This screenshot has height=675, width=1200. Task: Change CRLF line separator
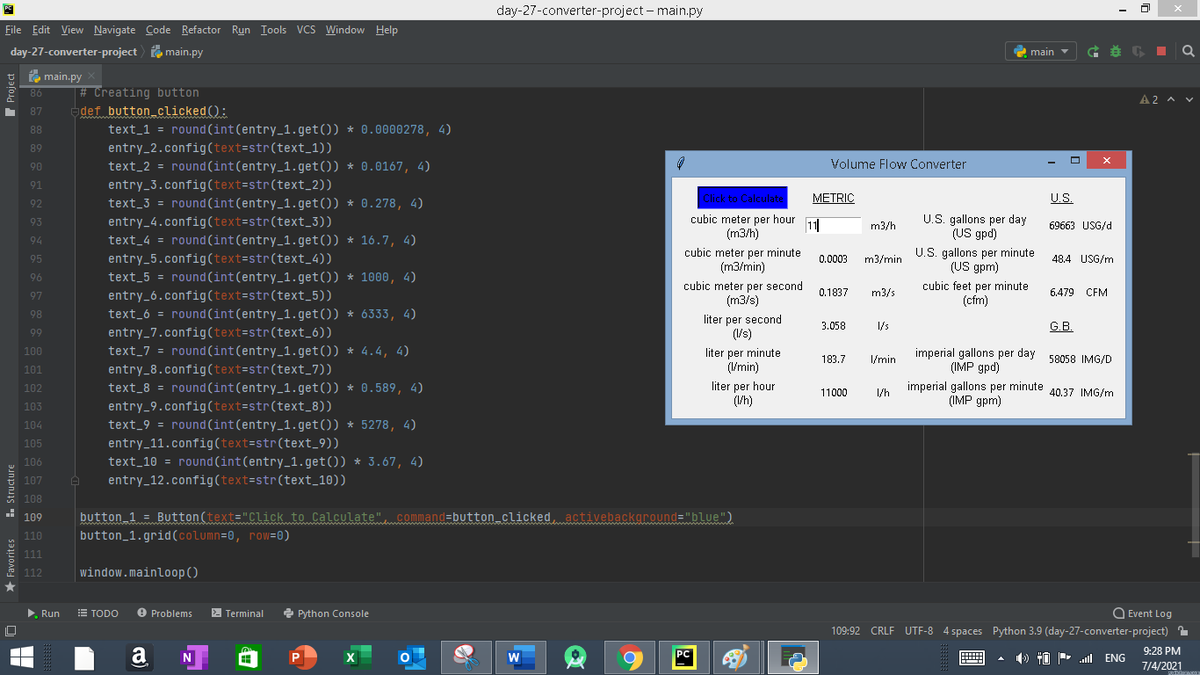(x=882, y=631)
